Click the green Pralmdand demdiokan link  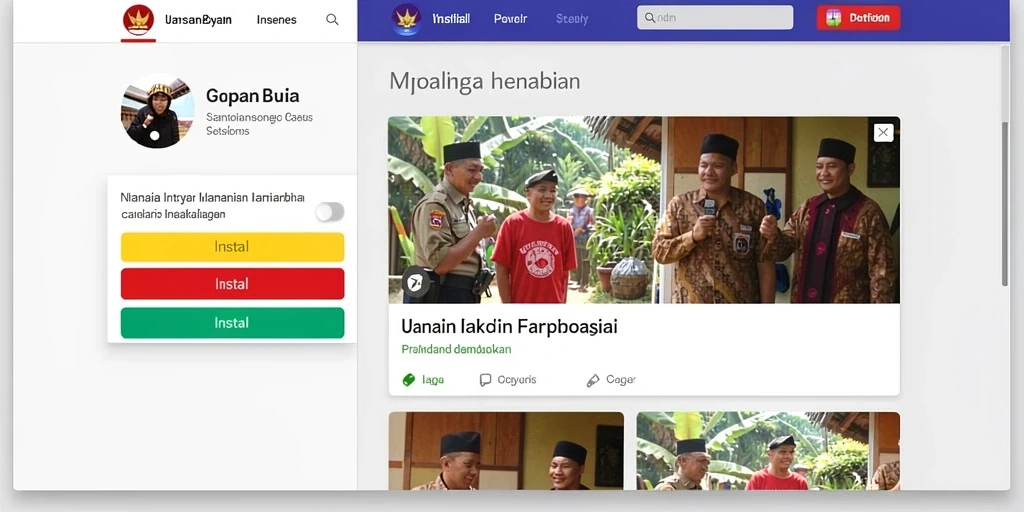coord(456,349)
